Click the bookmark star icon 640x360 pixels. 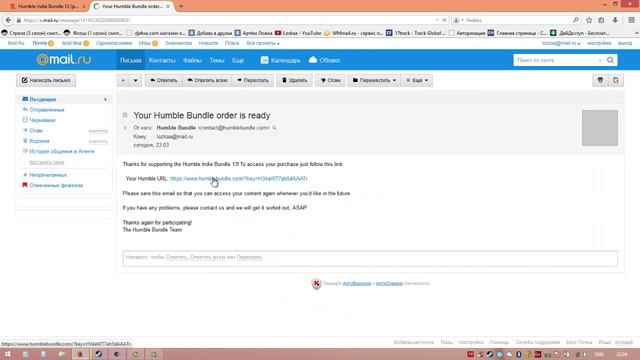pyautogui.click(x=589, y=20)
